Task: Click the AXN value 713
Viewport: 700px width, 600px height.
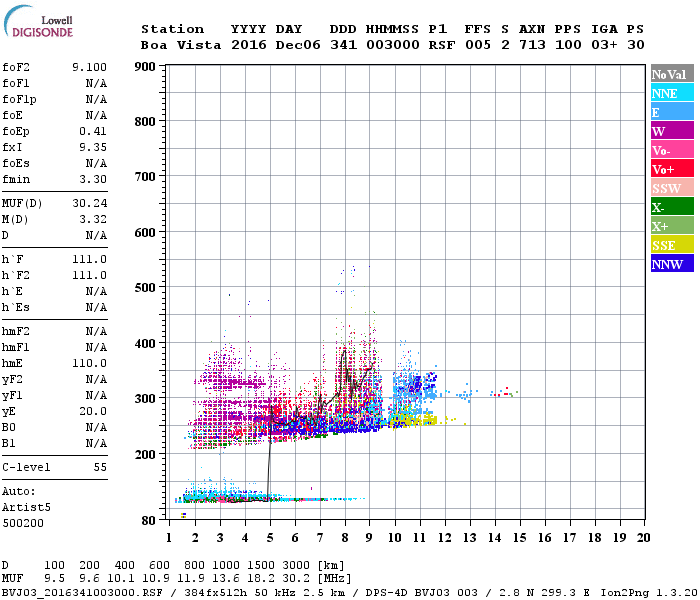Action: click(x=532, y=45)
